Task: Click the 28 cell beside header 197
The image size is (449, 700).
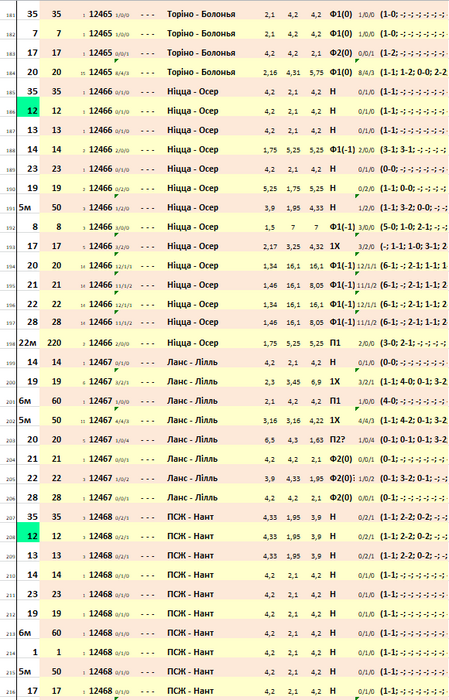Action: (56, 322)
